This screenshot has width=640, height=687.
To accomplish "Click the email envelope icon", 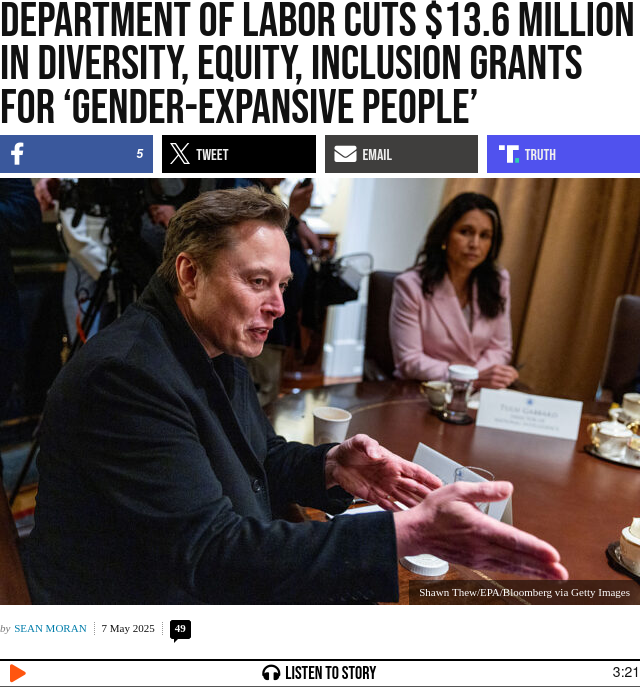I will (x=345, y=154).
